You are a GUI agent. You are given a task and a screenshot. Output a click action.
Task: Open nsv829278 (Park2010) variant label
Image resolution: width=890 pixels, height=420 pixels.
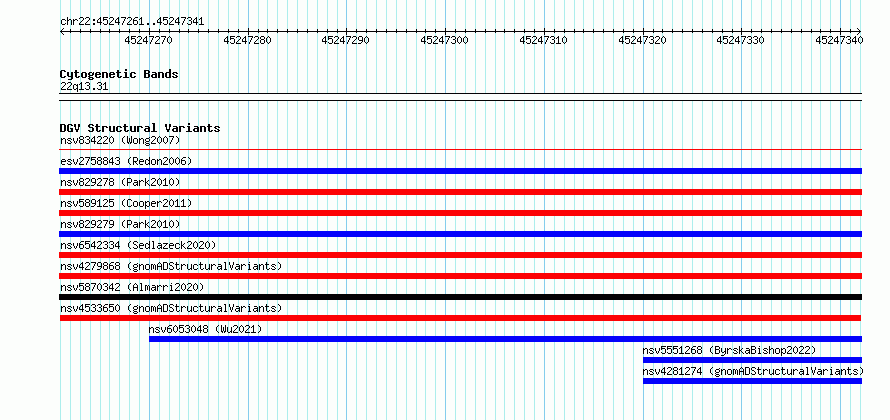(120, 182)
